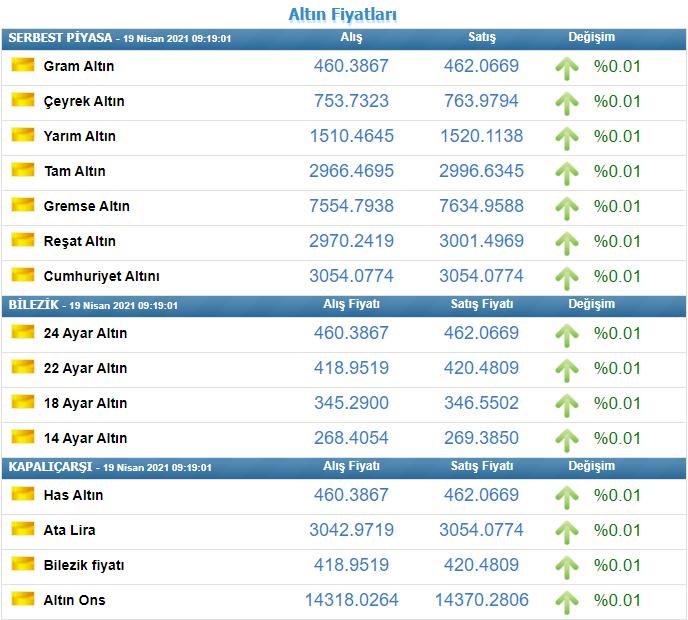This screenshot has height=620, width=688.
Task: Click the KAPALIÇARŞI section header
Action: coord(50,467)
